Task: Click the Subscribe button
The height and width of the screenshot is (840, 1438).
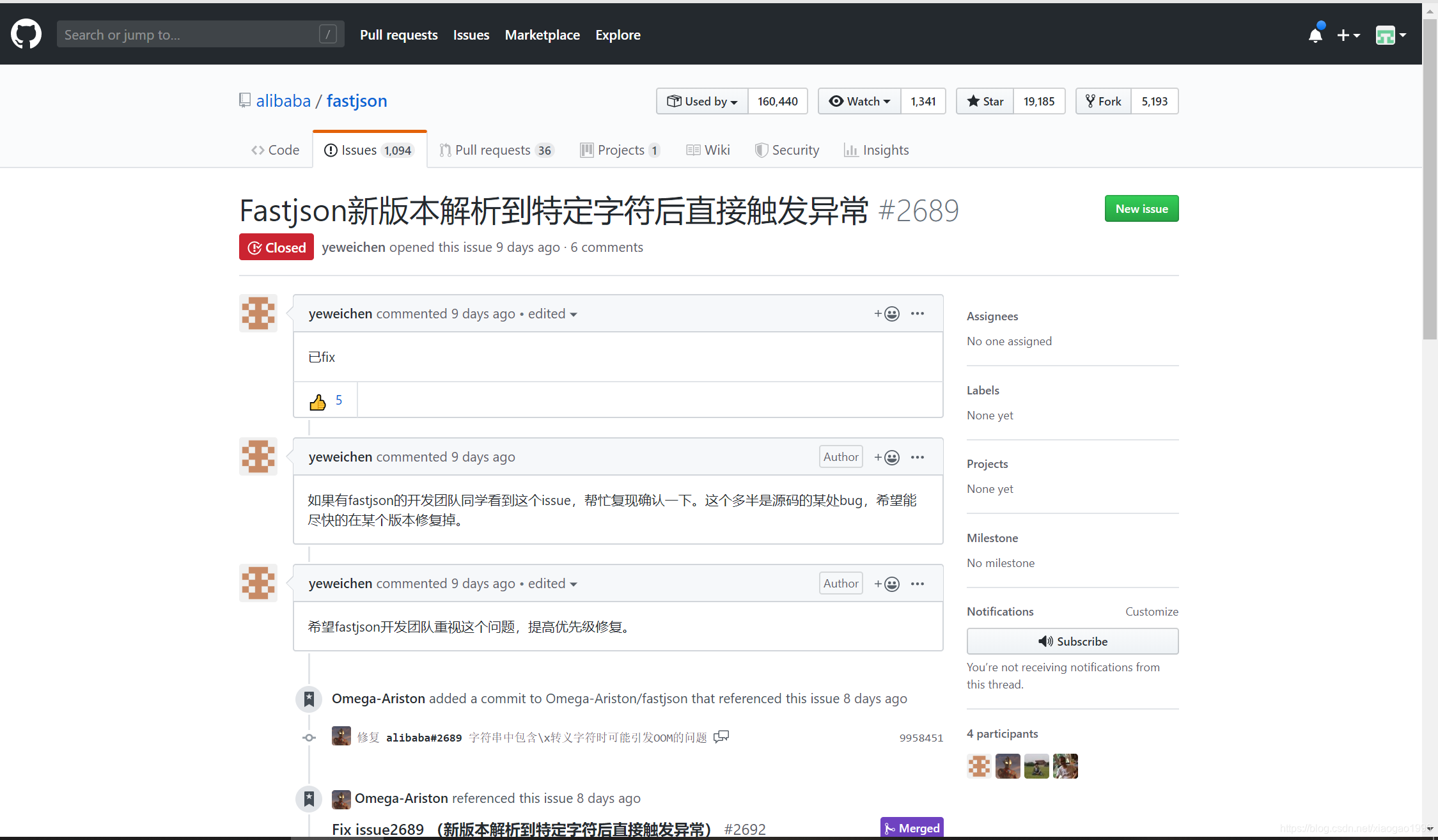Action: tap(1072, 641)
